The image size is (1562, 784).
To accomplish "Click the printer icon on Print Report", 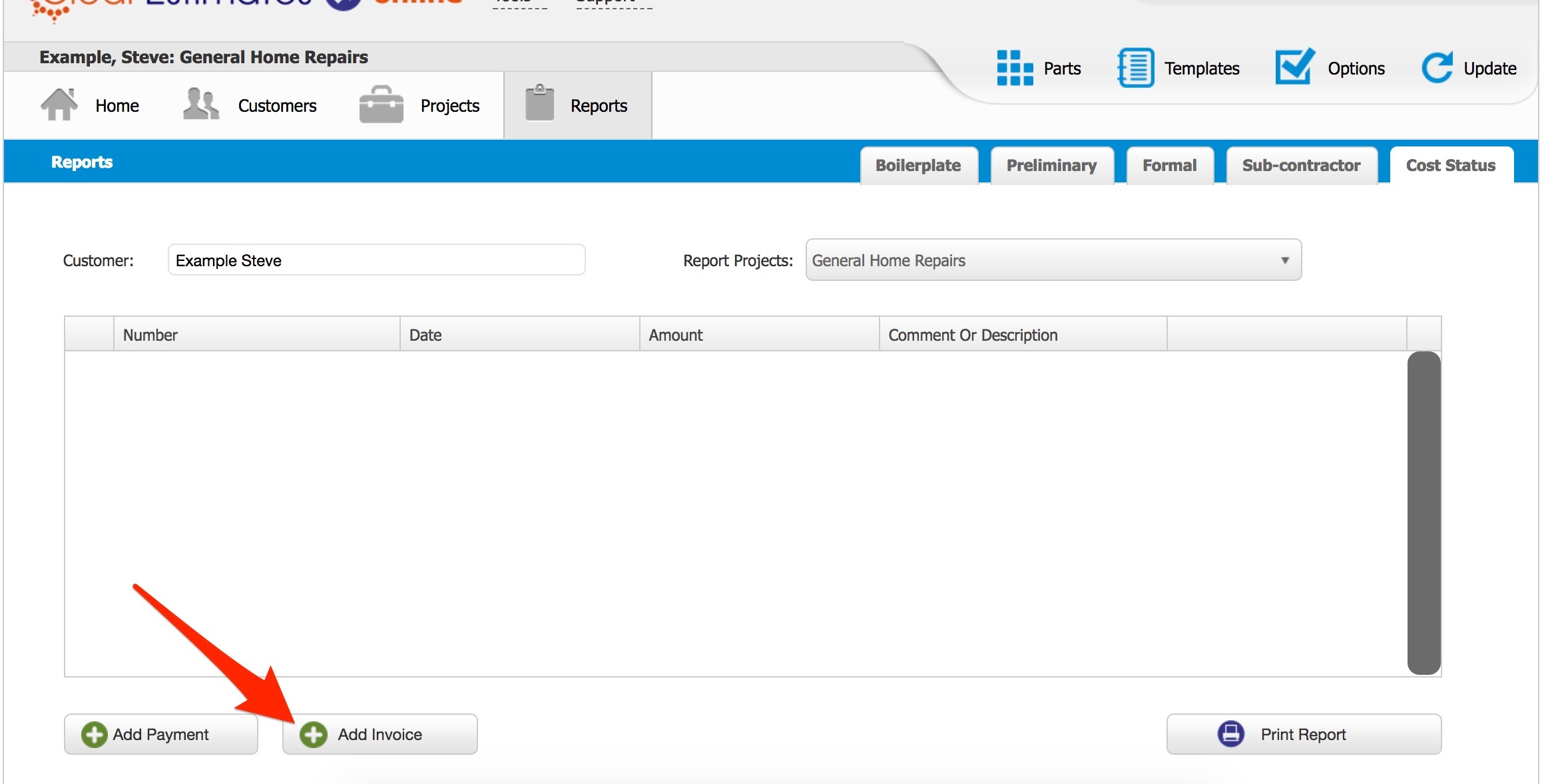I will coord(1231,733).
